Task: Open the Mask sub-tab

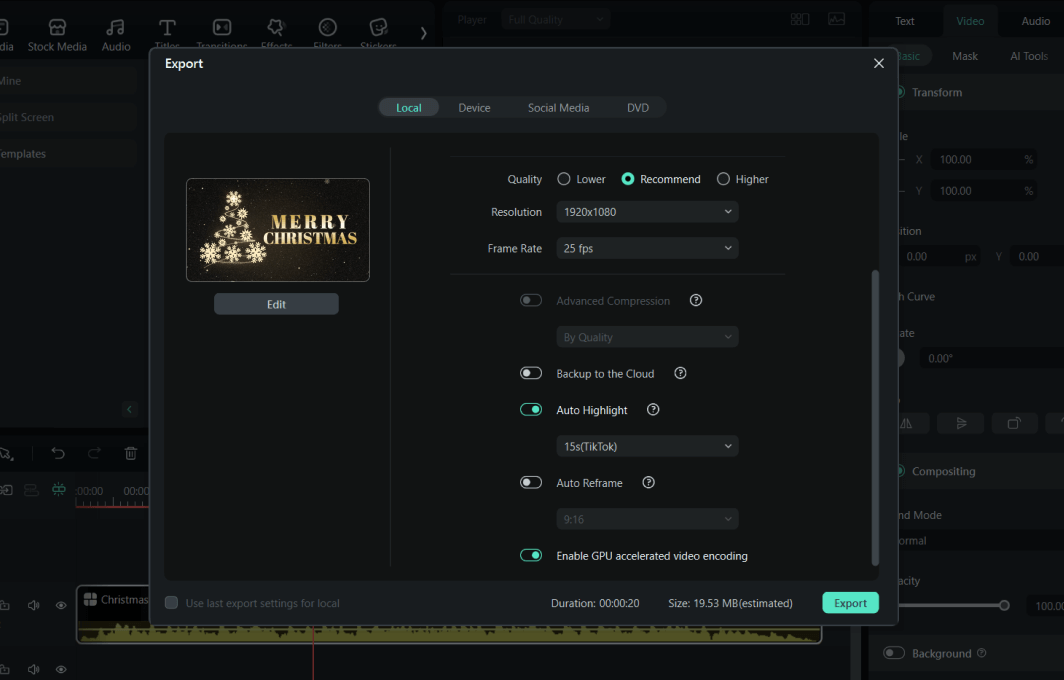Action: 964,56
